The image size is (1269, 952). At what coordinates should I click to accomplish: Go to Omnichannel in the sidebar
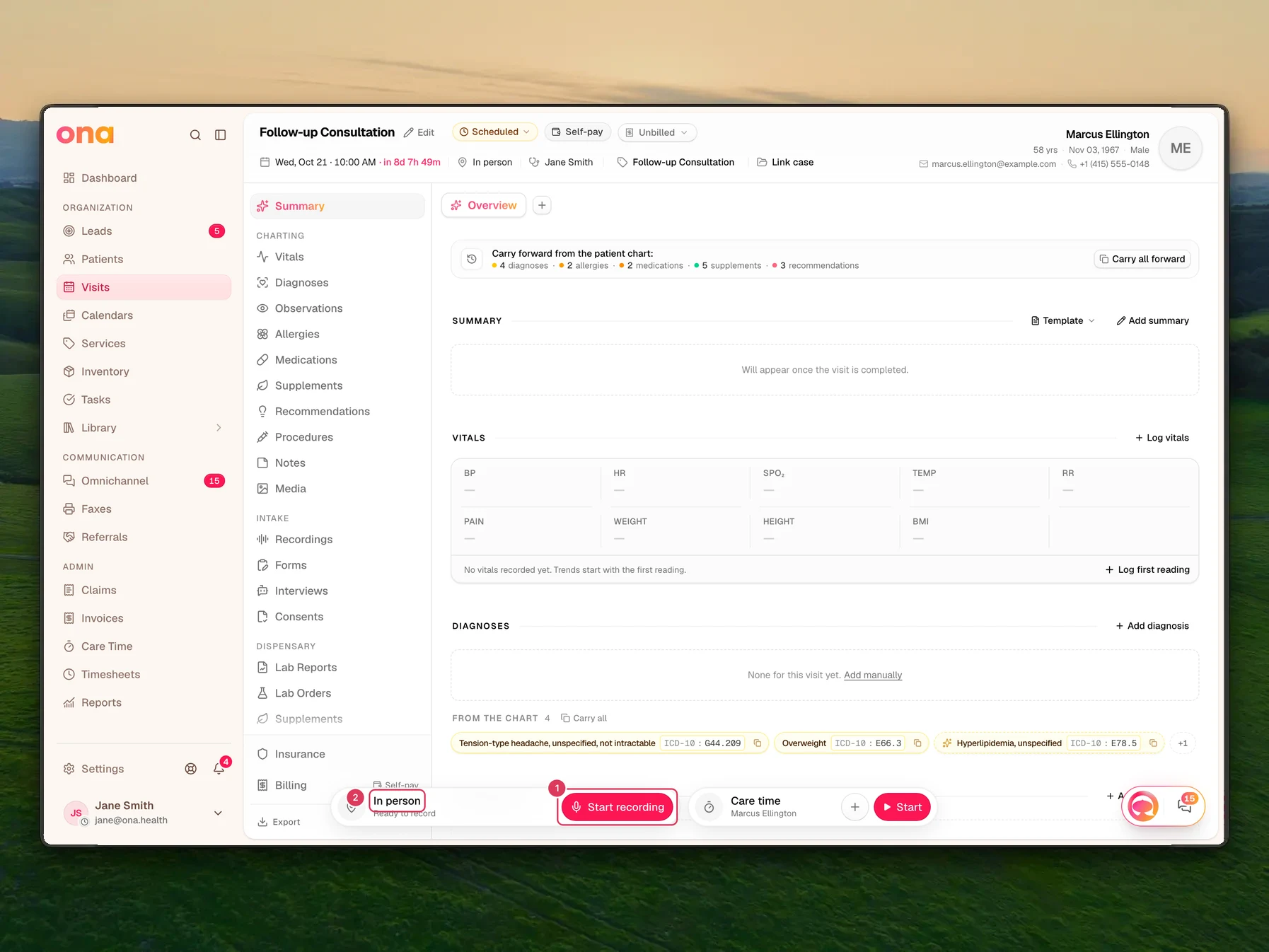coord(144,481)
